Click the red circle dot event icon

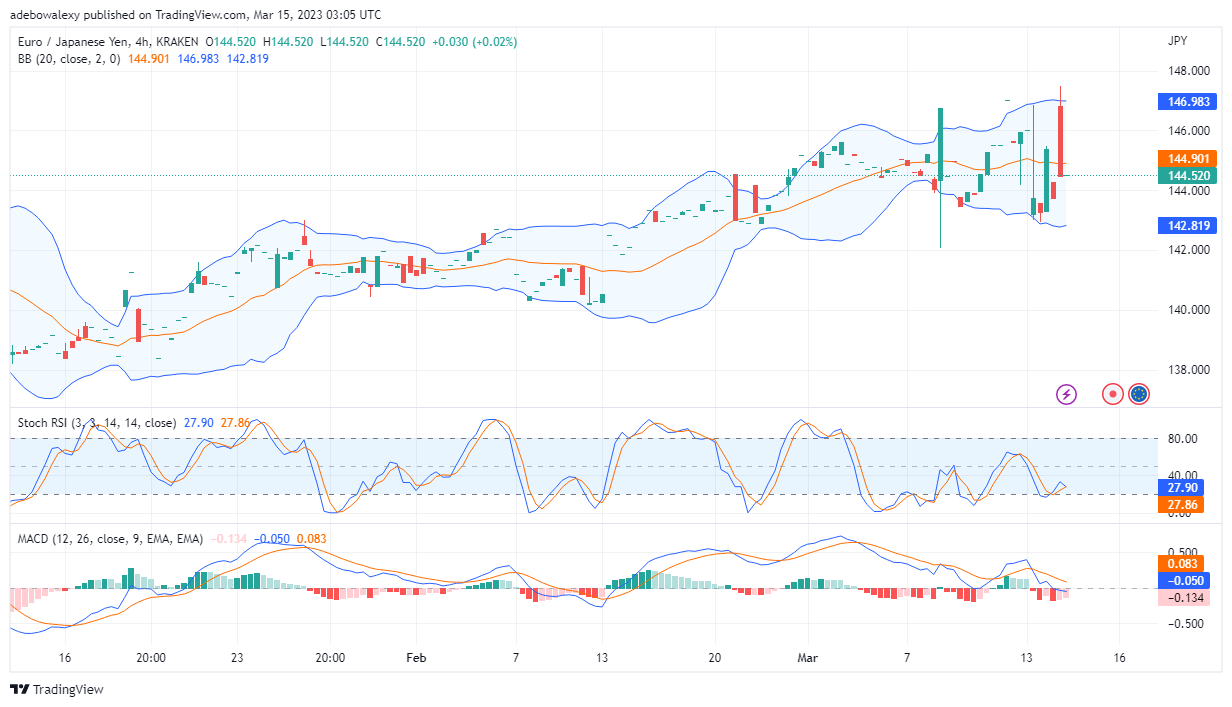[x=1111, y=394]
